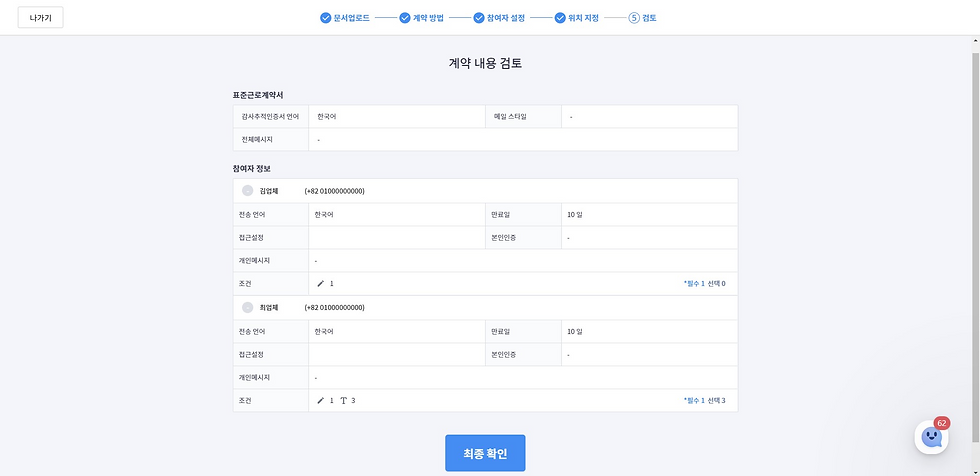This screenshot has width=980, height=476.
Task: Click 최업체's 전송 언어 value 한국어
Action: (x=324, y=332)
